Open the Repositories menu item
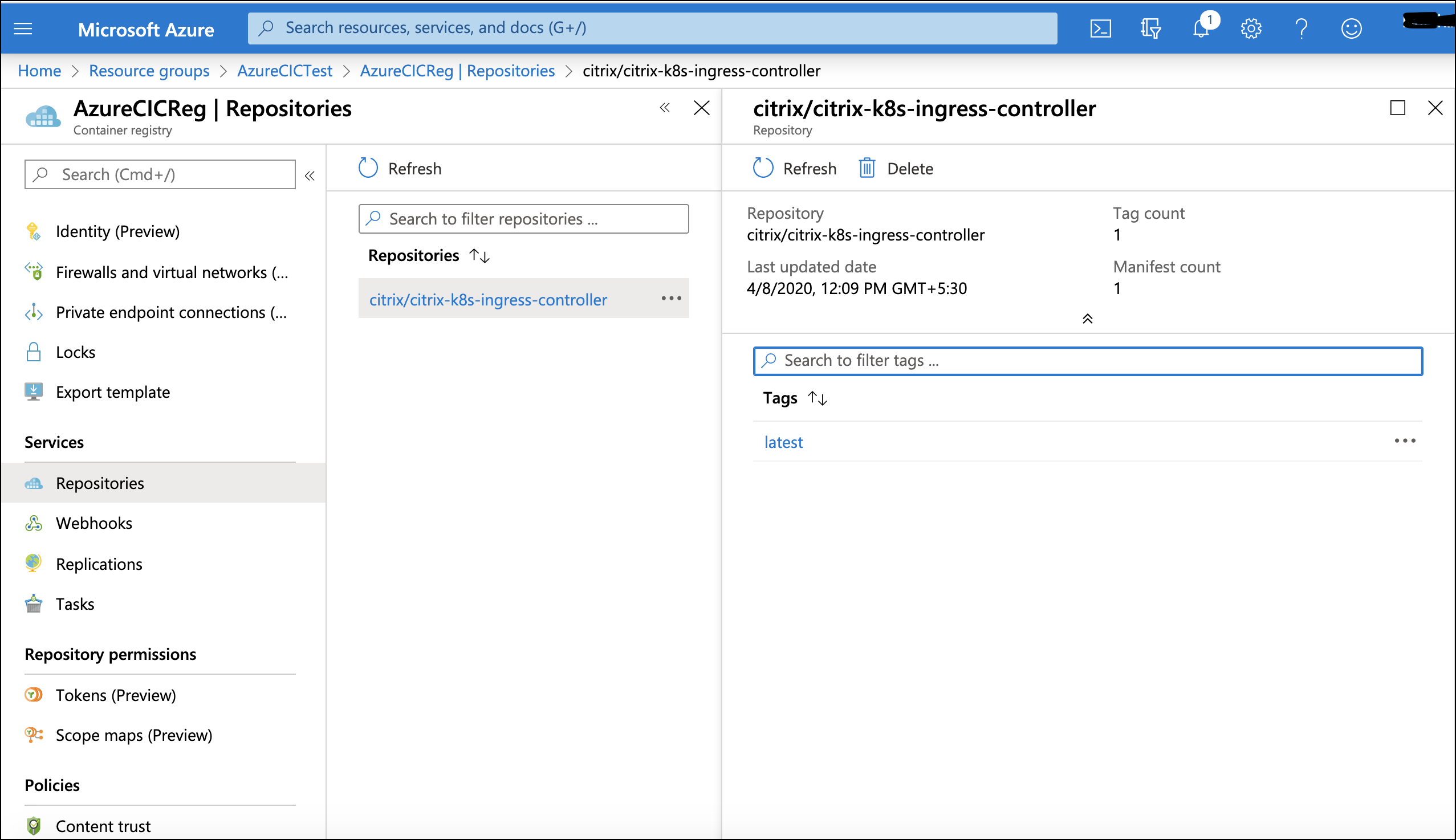This screenshot has width=1456, height=840. click(x=163, y=483)
